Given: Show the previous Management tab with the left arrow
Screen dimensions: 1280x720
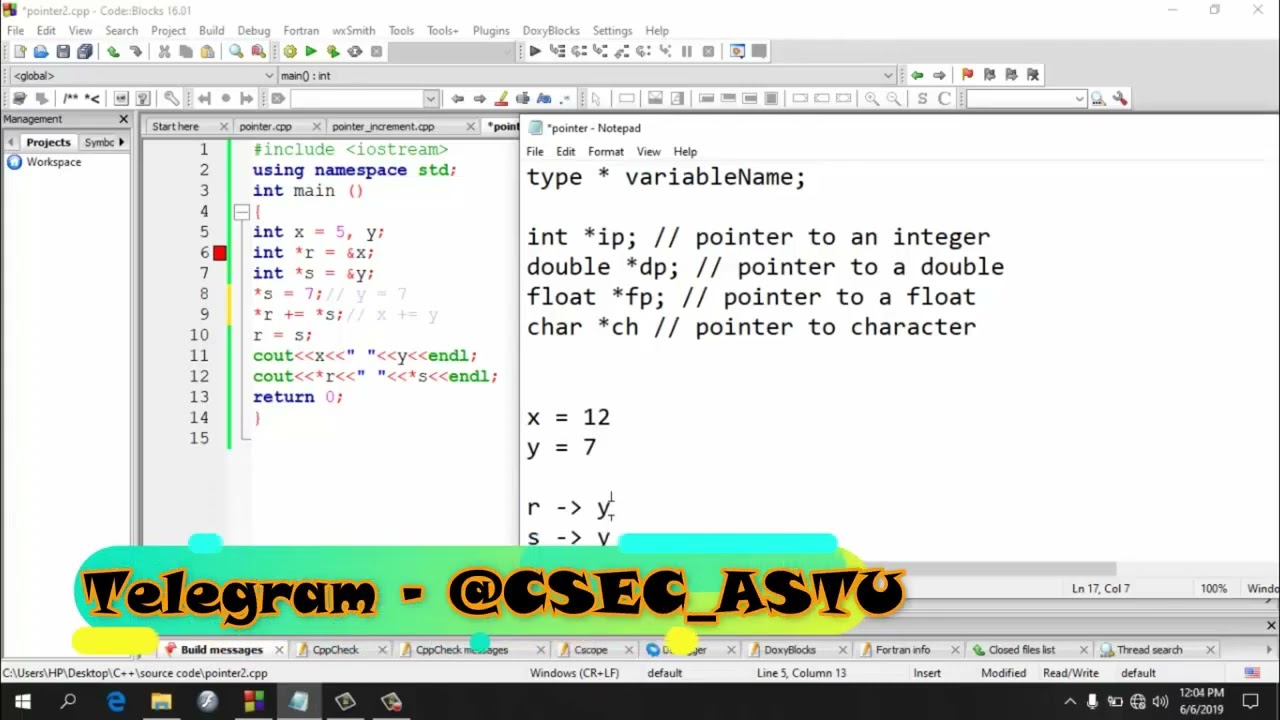Looking at the screenshot, I should (x=11, y=142).
